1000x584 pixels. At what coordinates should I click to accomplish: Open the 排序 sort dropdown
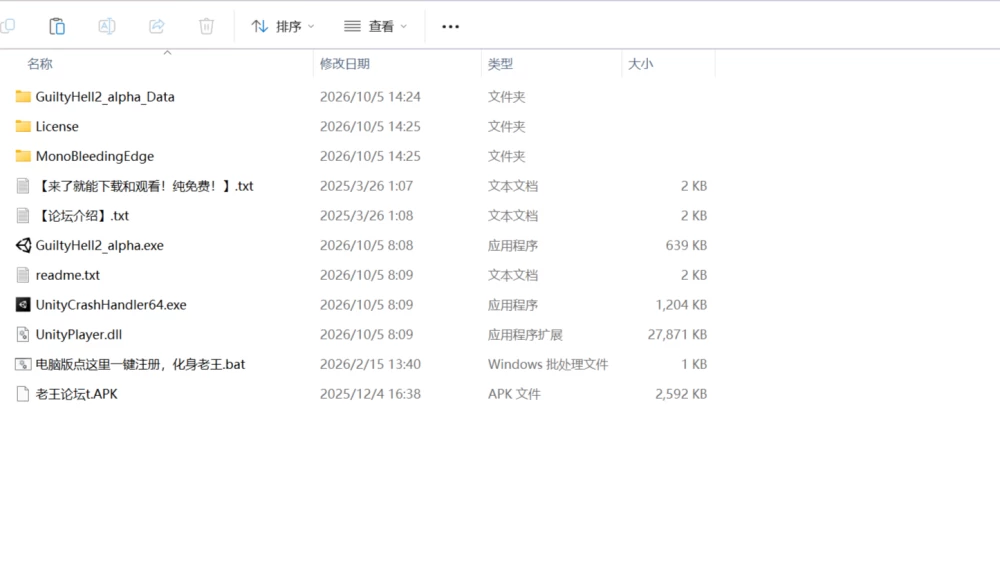(x=283, y=26)
